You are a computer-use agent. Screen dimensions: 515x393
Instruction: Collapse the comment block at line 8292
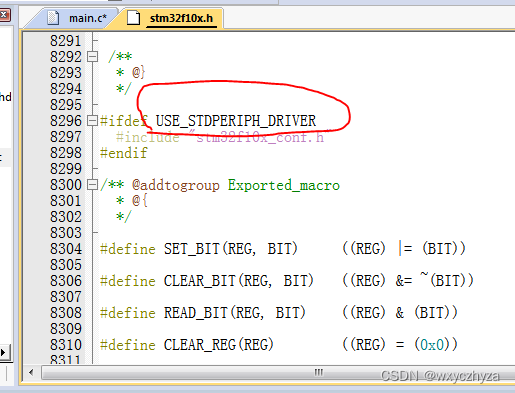(92, 56)
